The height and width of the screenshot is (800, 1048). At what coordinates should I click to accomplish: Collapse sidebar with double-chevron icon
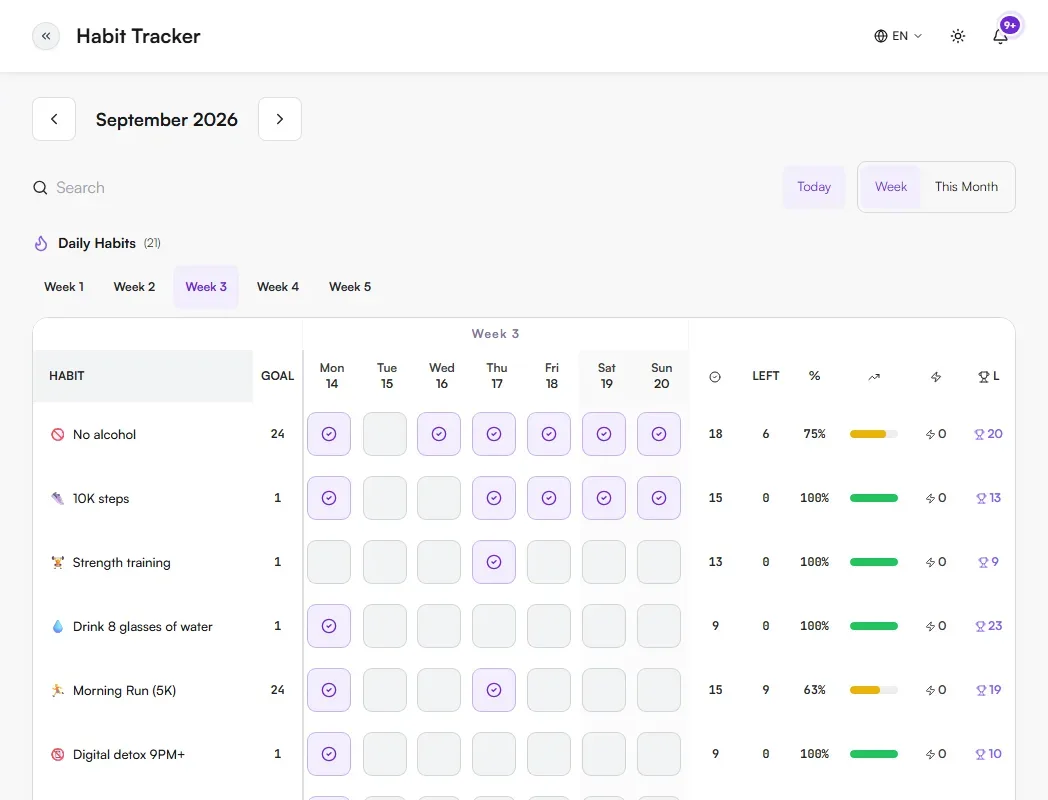pos(46,36)
